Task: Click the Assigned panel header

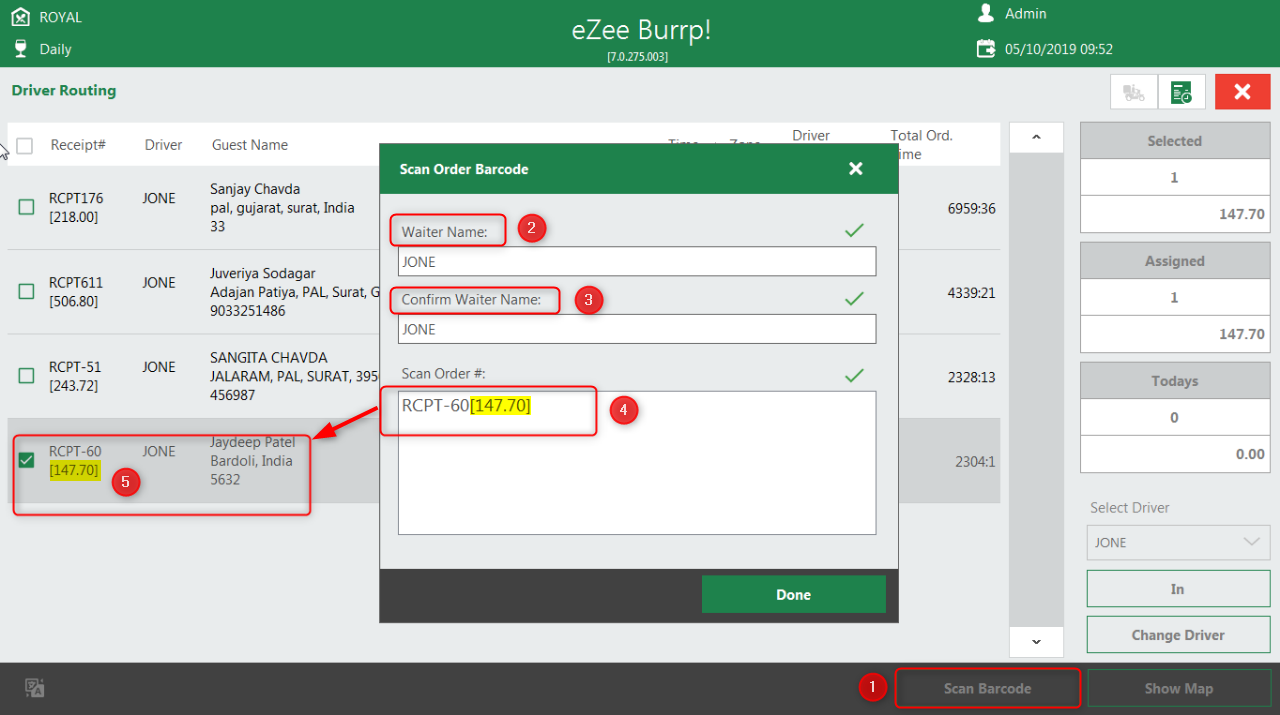Action: point(1174,261)
